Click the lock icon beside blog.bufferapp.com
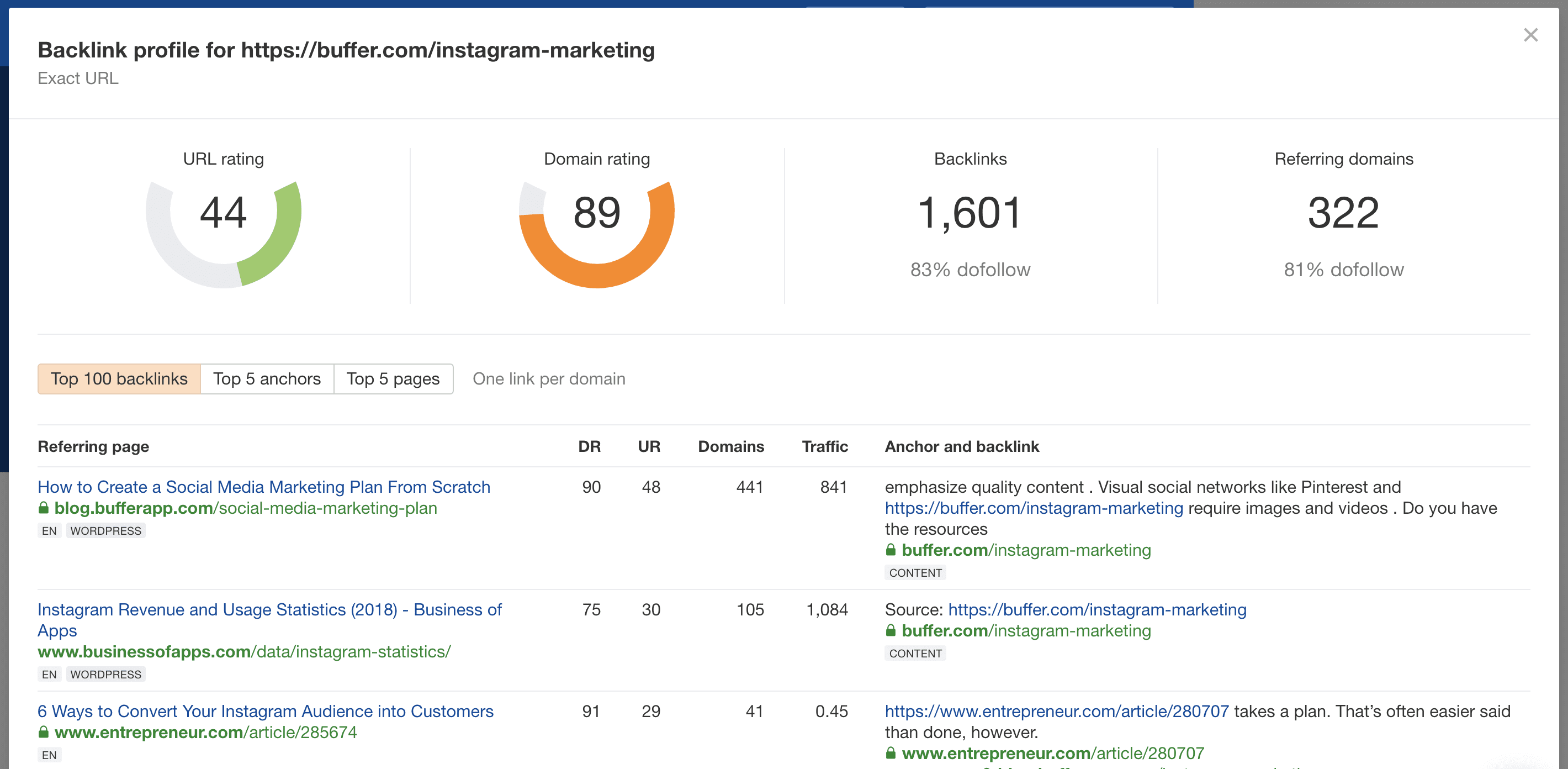Viewport: 1568px width, 769px height. click(43, 507)
